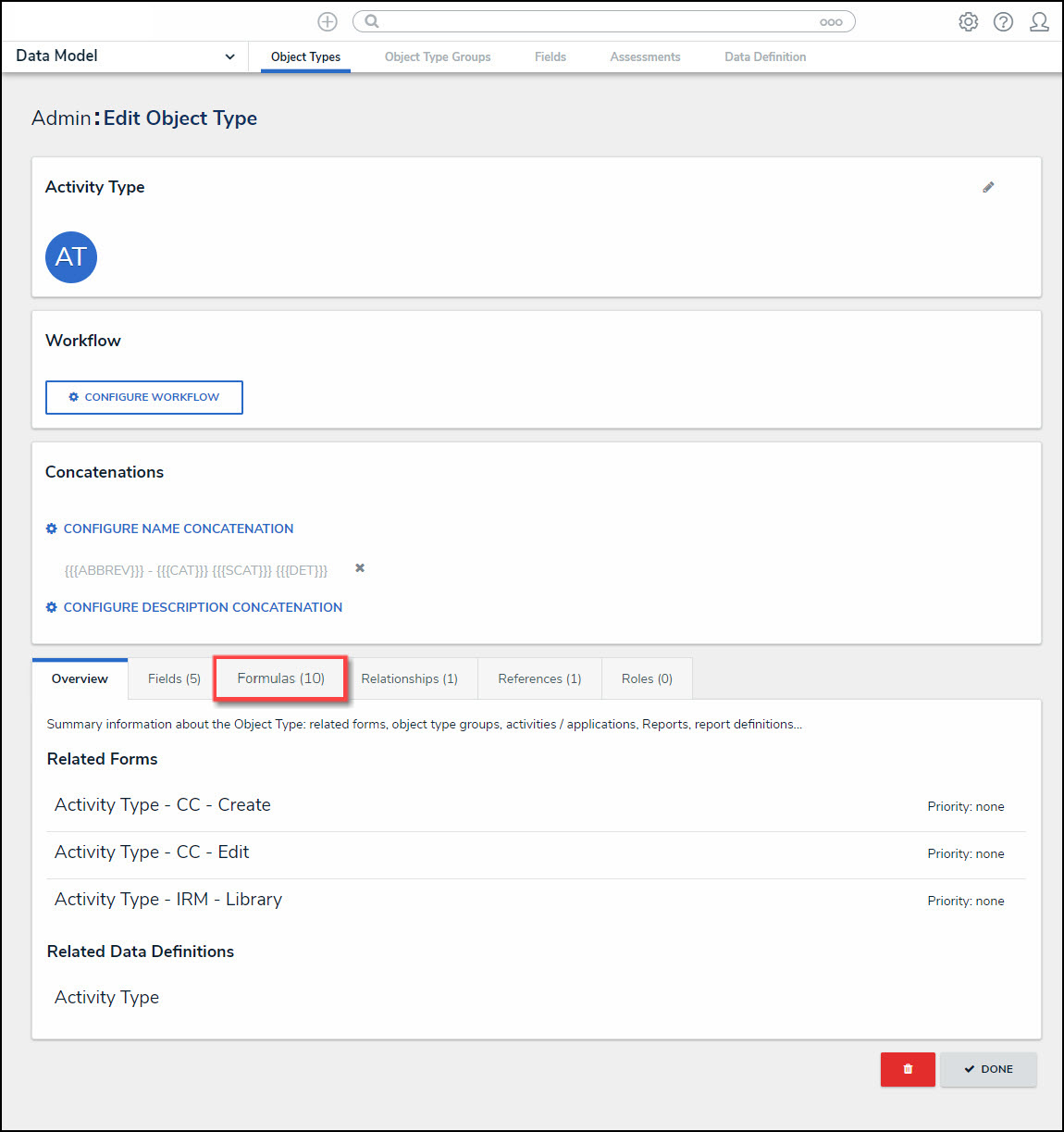Image resolution: width=1064 pixels, height=1132 pixels.
Task: Open advanced search ellipsis options
Action: [x=830, y=22]
